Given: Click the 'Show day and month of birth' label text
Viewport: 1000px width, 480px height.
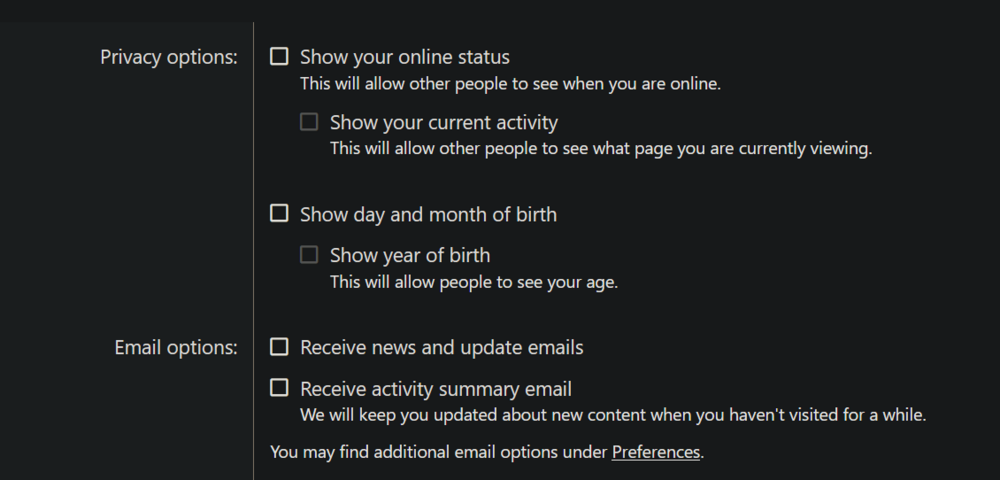Looking at the screenshot, I should [428, 214].
